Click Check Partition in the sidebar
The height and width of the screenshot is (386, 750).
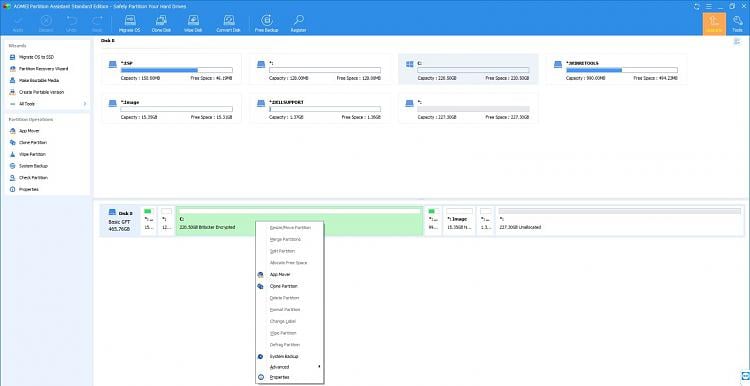[x=33, y=177]
